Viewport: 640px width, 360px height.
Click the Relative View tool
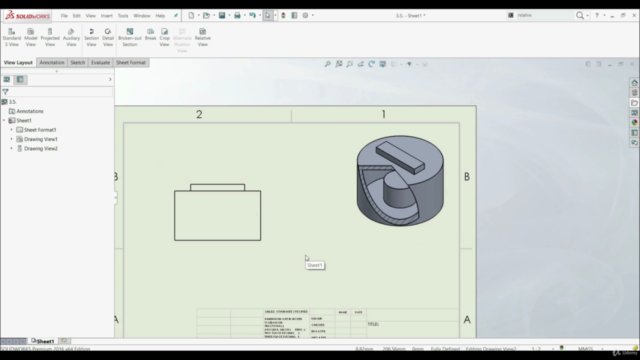point(202,37)
